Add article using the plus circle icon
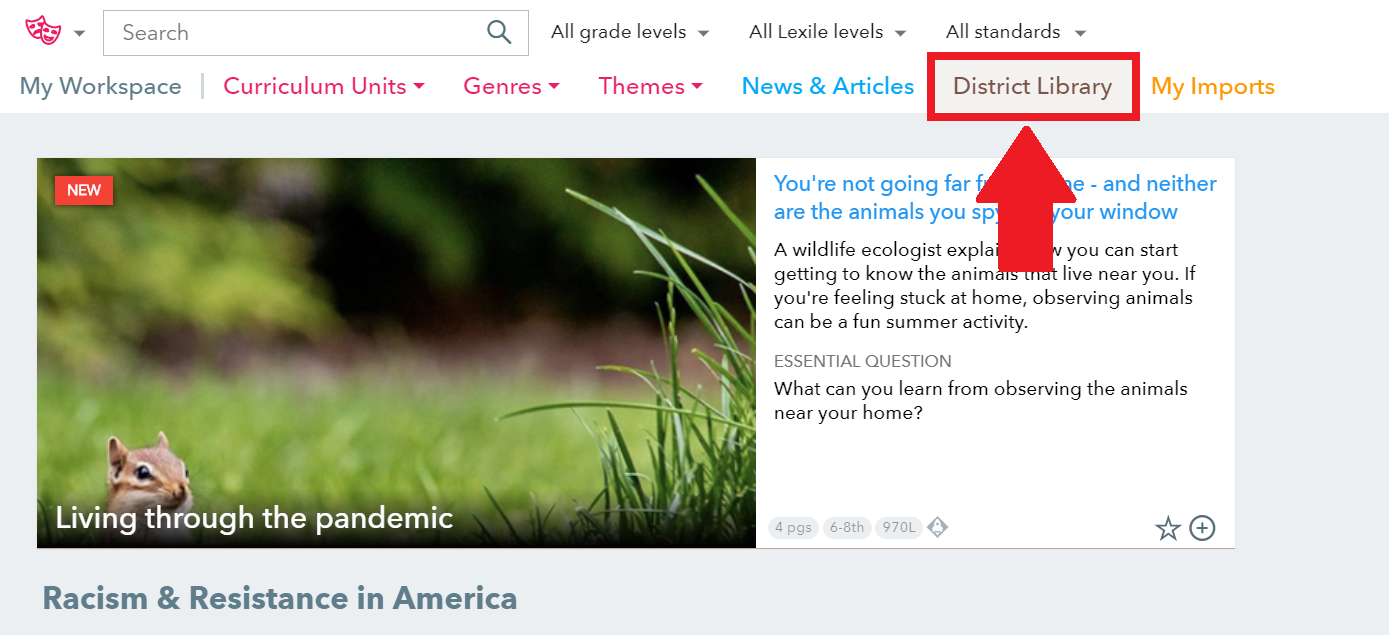Viewport: 1389px width, 635px height. [x=1202, y=528]
